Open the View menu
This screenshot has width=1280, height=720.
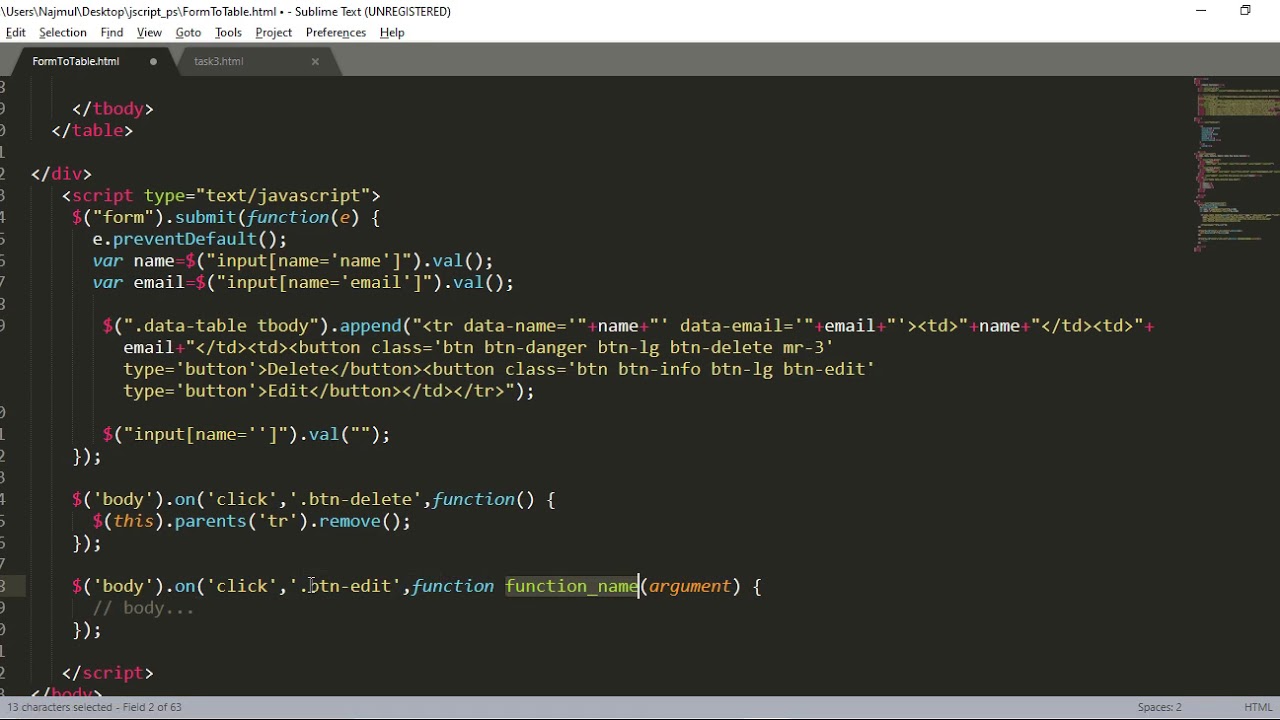point(149,32)
